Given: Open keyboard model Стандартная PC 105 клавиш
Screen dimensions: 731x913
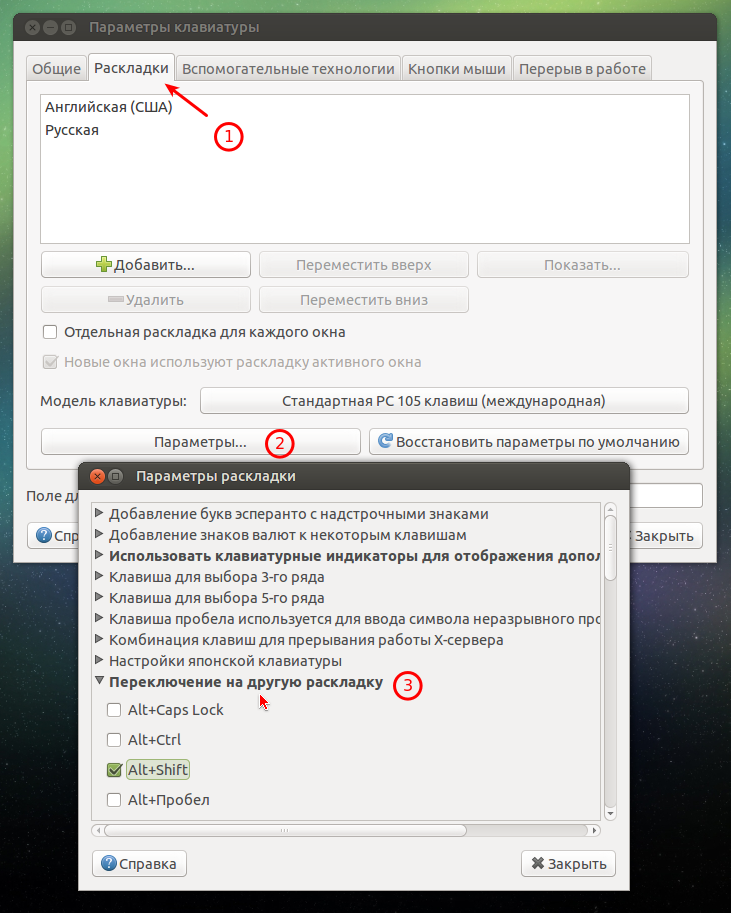Looking at the screenshot, I should click(444, 401).
